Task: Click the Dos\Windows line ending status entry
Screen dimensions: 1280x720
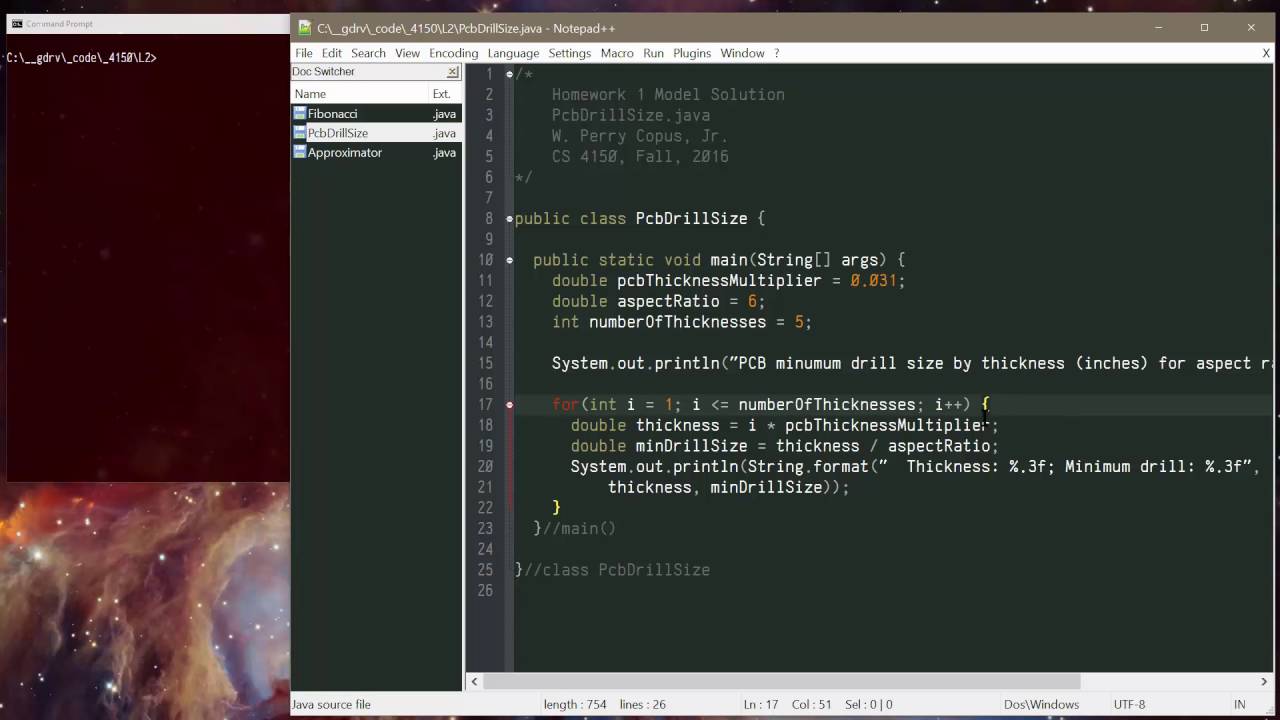Action: click(1041, 705)
